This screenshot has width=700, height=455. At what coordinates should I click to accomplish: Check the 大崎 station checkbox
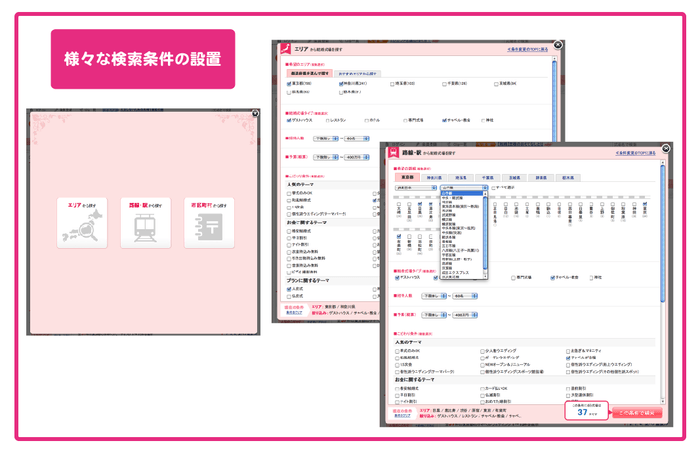coord(399,204)
